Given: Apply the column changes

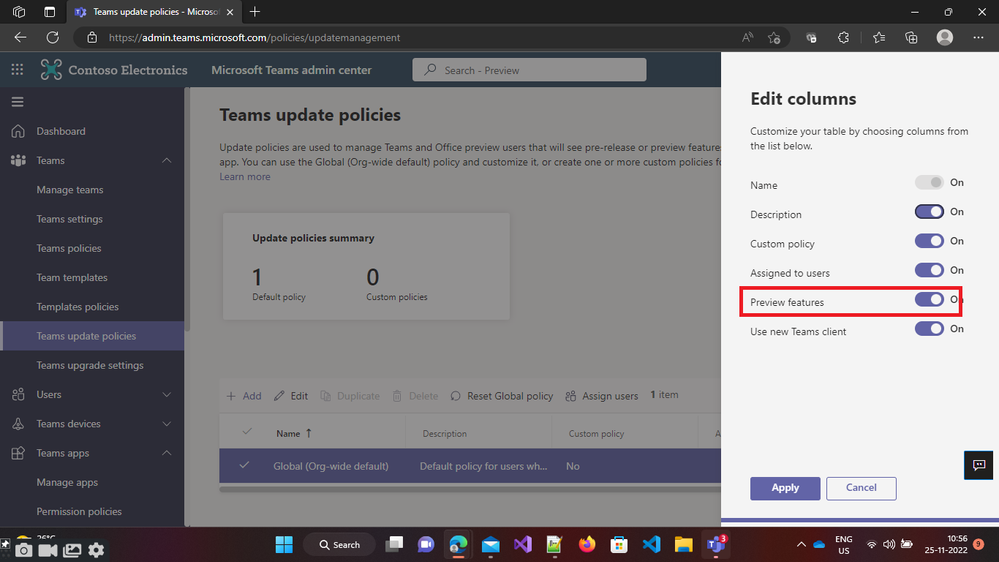Looking at the screenshot, I should pyautogui.click(x=785, y=488).
